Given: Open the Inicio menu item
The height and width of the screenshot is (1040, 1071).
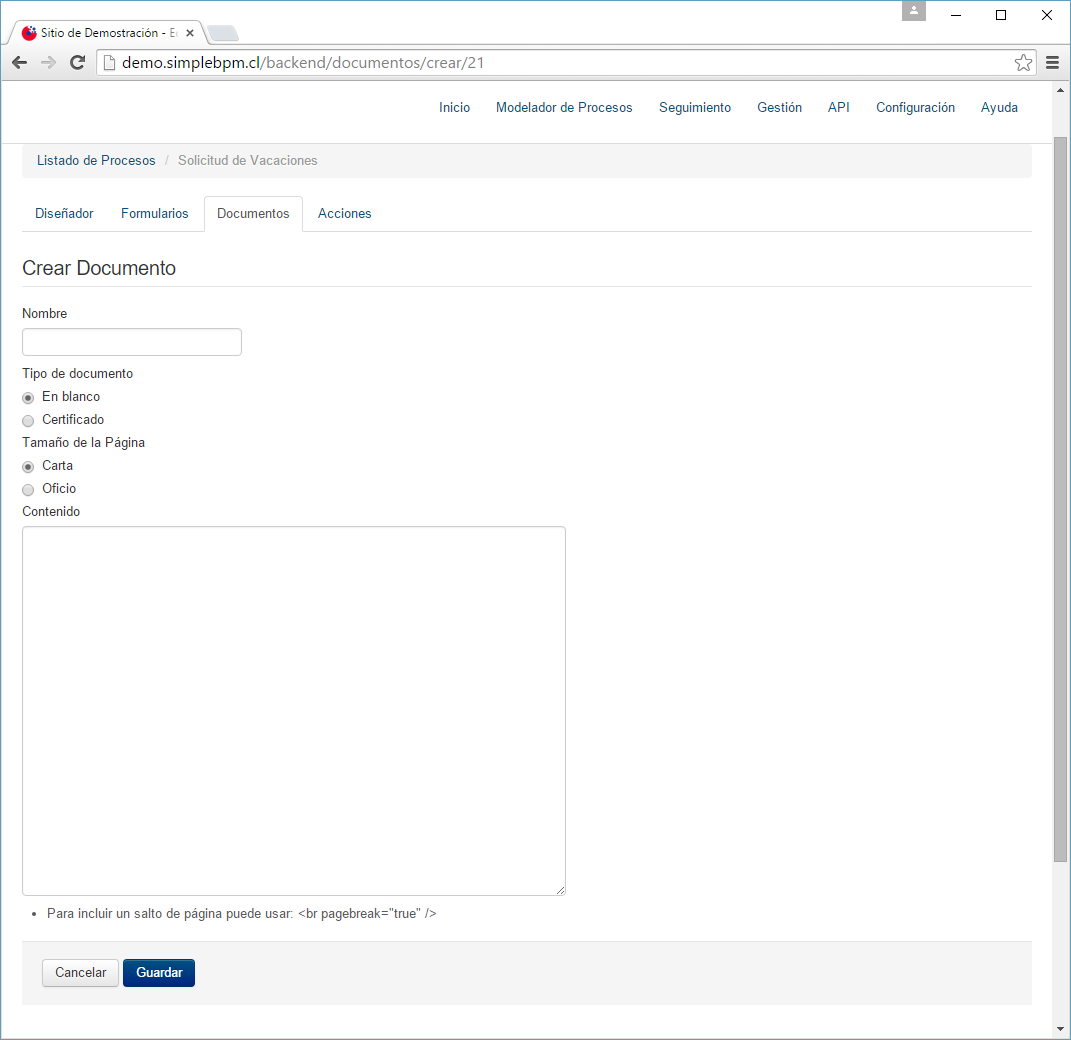Looking at the screenshot, I should [x=454, y=107].
